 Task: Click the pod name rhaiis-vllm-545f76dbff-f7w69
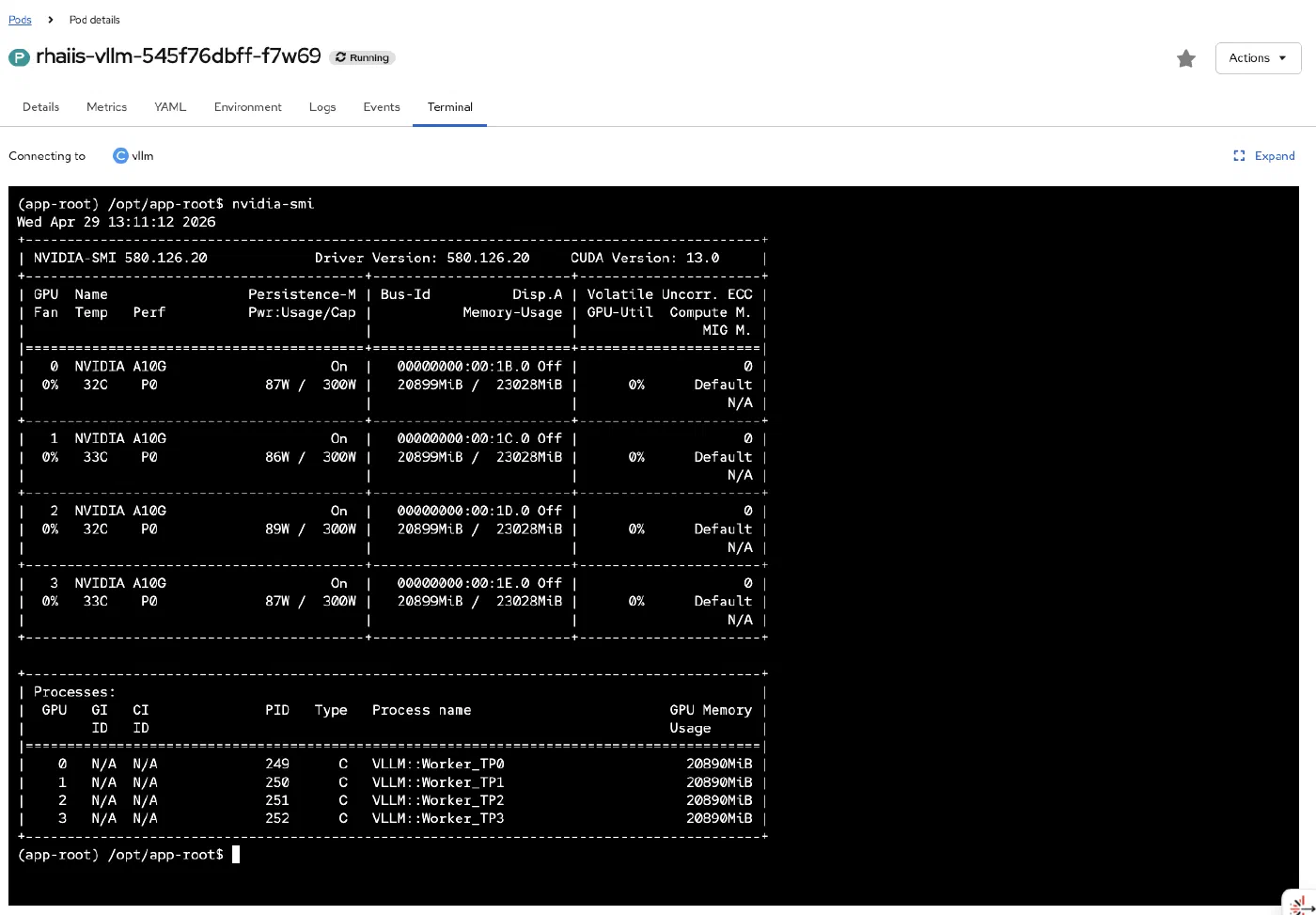click(179, 56)
